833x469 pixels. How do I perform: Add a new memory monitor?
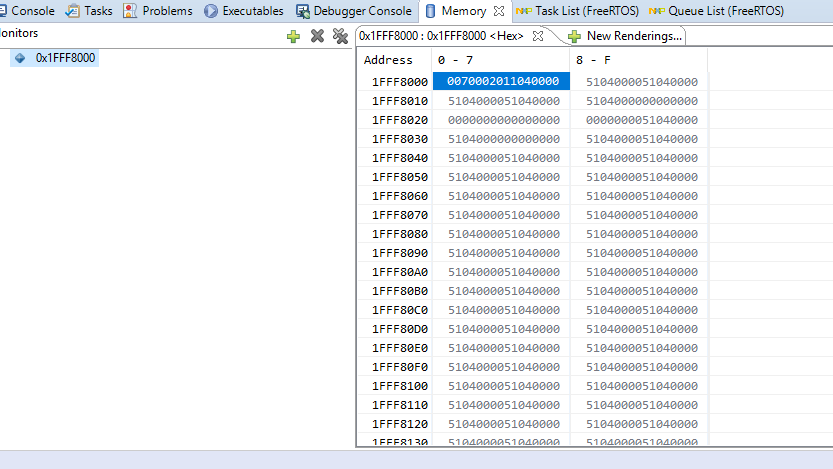pos(293,36)
